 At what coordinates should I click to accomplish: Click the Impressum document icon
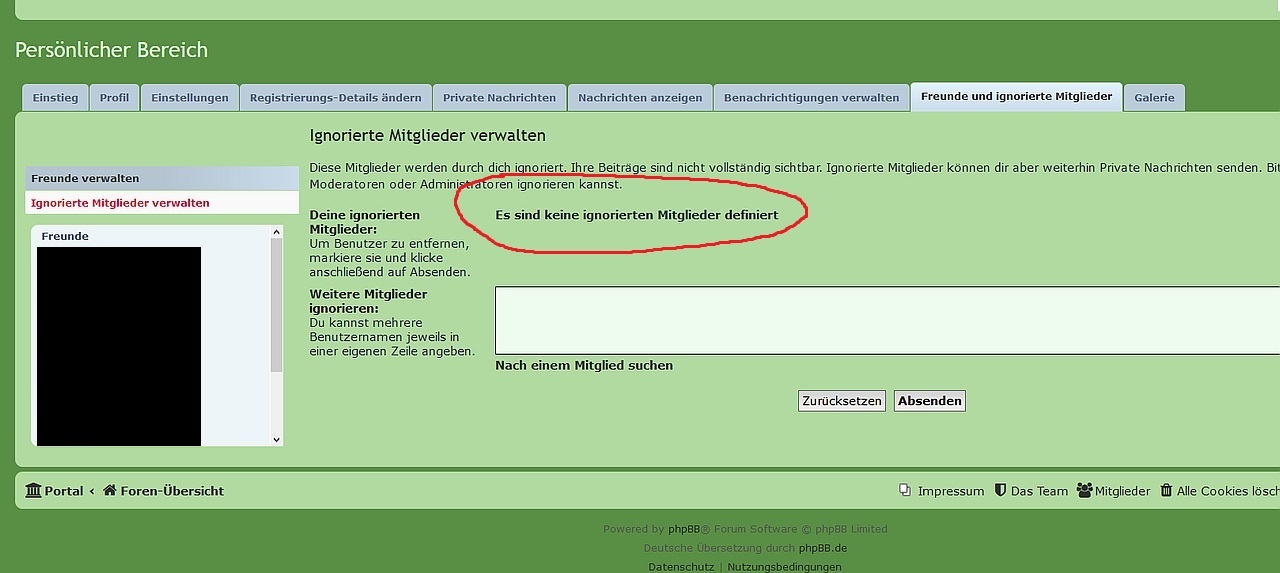(x=905, y=491)
